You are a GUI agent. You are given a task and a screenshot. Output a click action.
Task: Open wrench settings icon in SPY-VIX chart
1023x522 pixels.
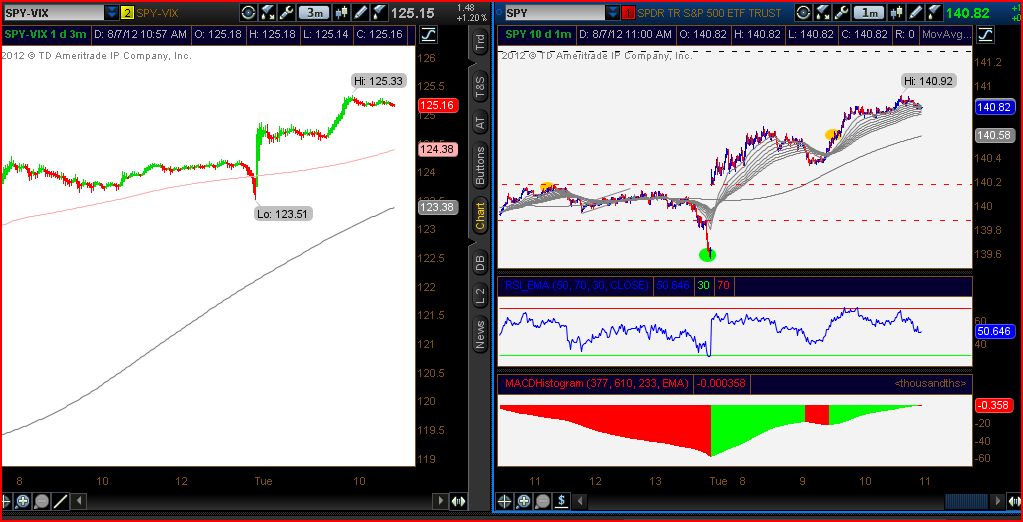click(286, 12)
